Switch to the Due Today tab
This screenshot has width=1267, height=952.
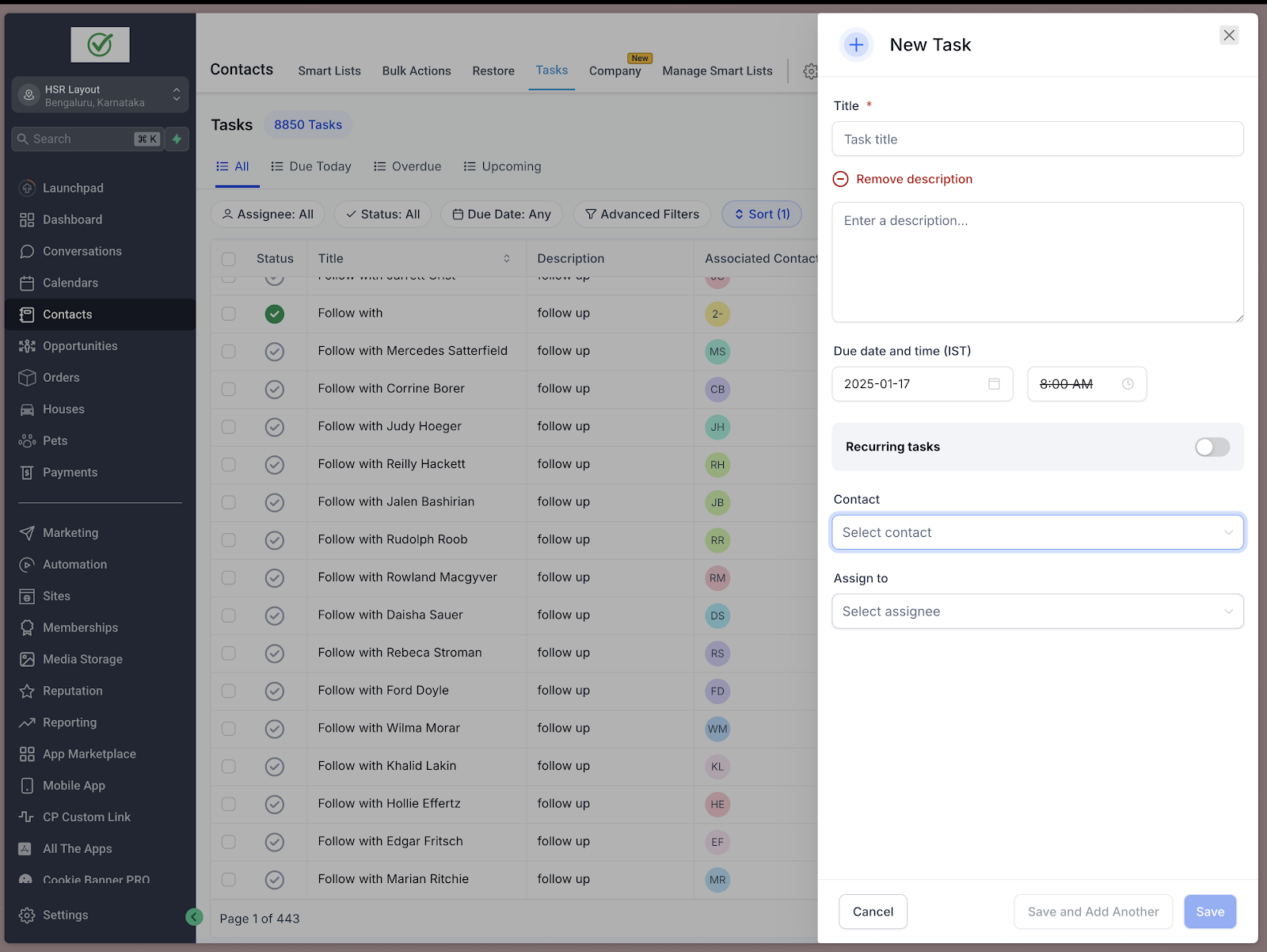pos(311,166)
